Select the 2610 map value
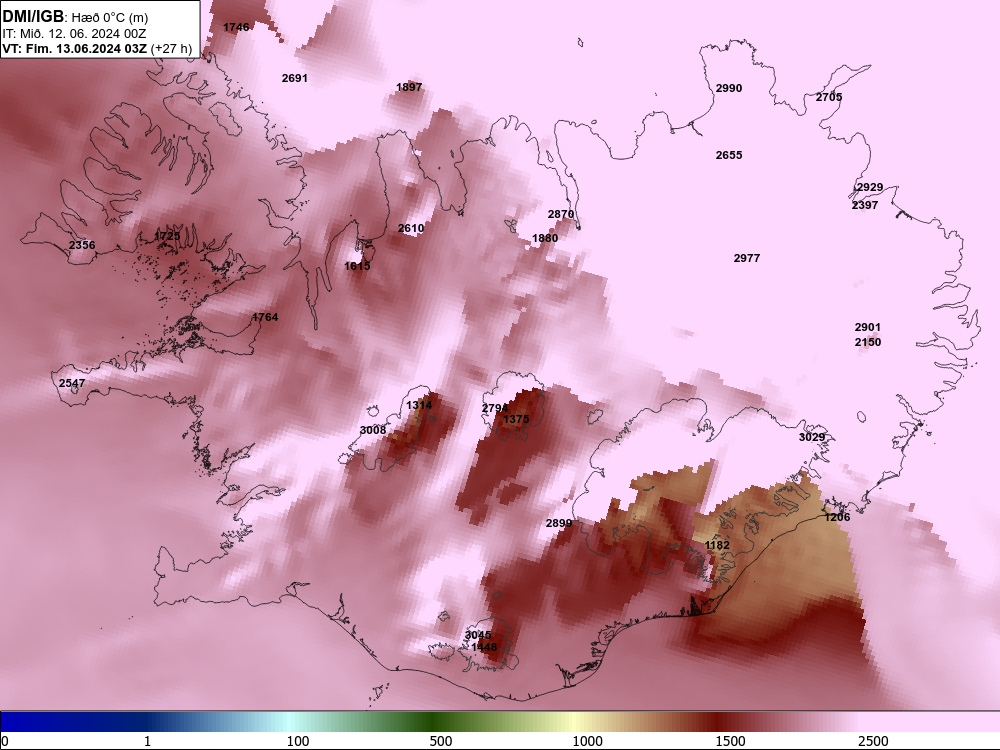1000x750 pixels. [411, 228]
